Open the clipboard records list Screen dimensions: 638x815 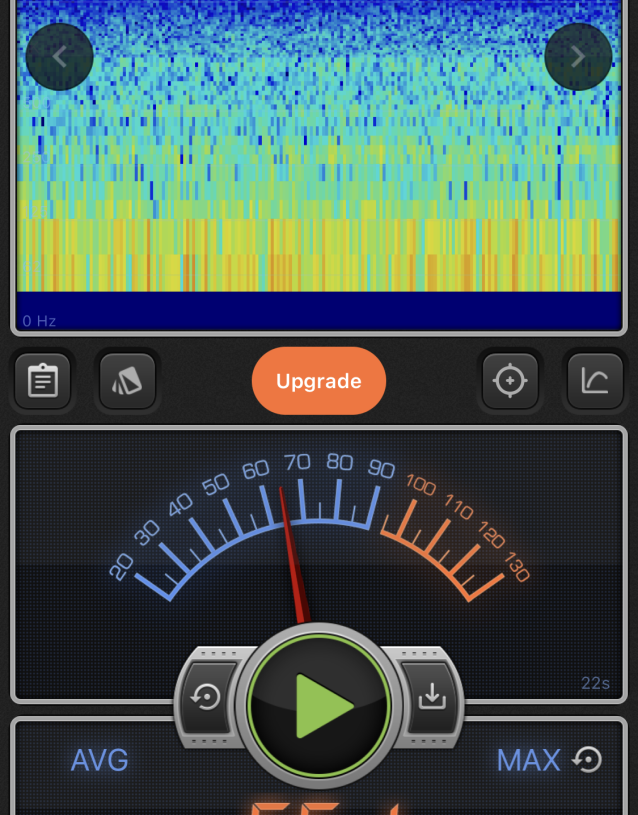(x=43, y=381)
